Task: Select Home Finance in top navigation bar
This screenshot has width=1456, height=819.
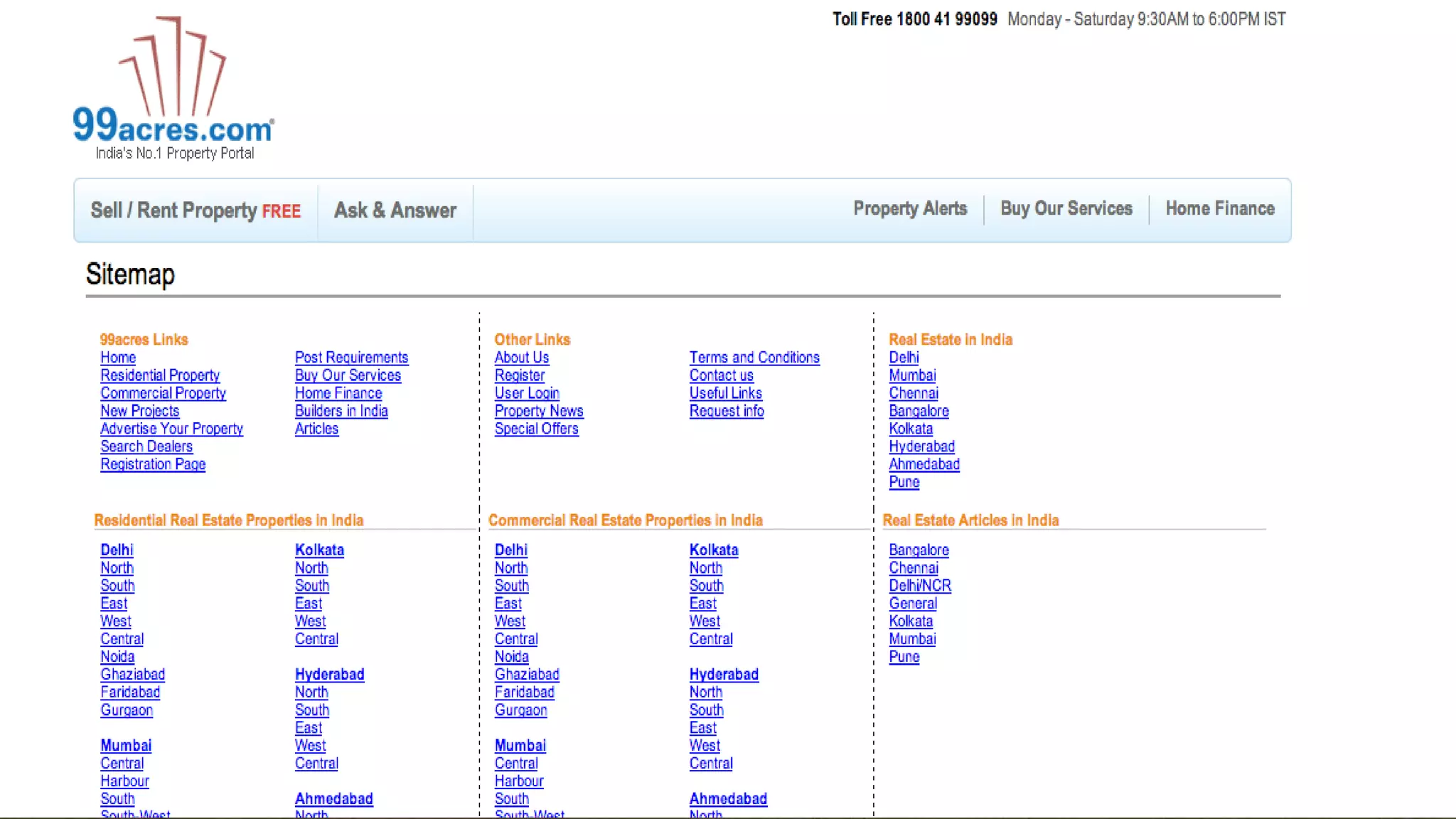Action: tap(1220, 209)
